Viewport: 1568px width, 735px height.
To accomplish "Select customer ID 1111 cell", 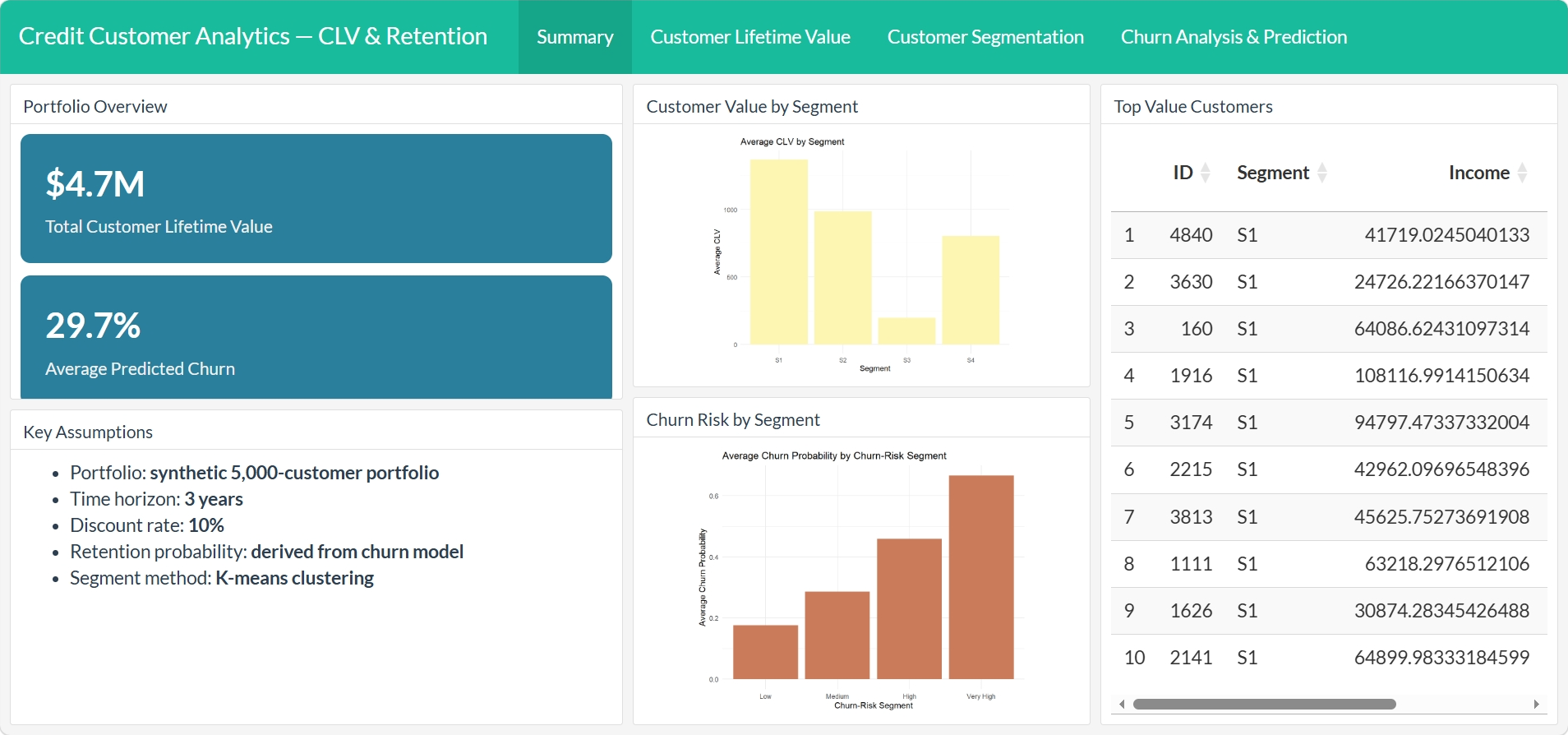I will point(1191,564).
